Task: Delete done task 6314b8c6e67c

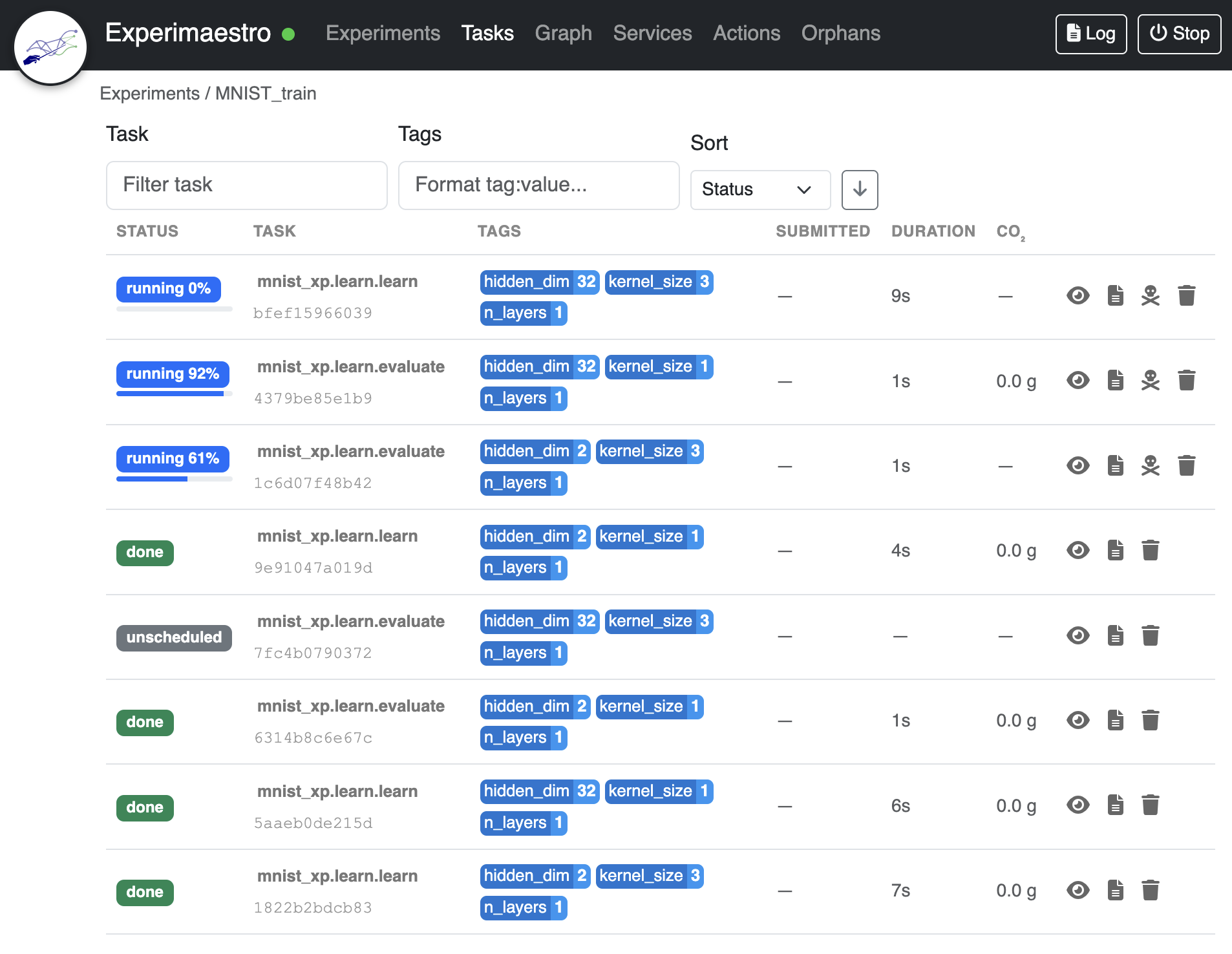Action: pyautogui.click(x=1150, y=721)
